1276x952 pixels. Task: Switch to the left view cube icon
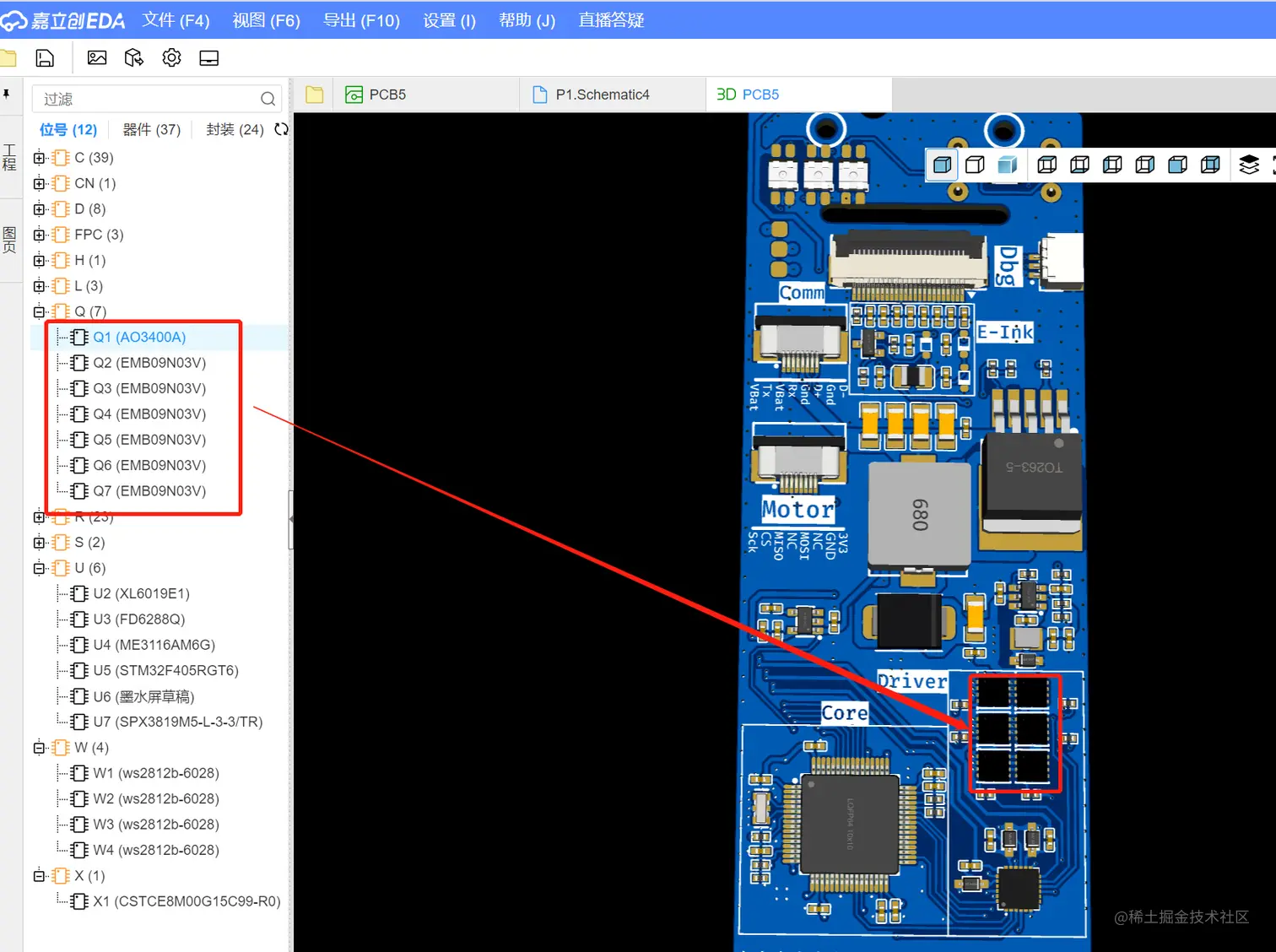(1113, 165)
